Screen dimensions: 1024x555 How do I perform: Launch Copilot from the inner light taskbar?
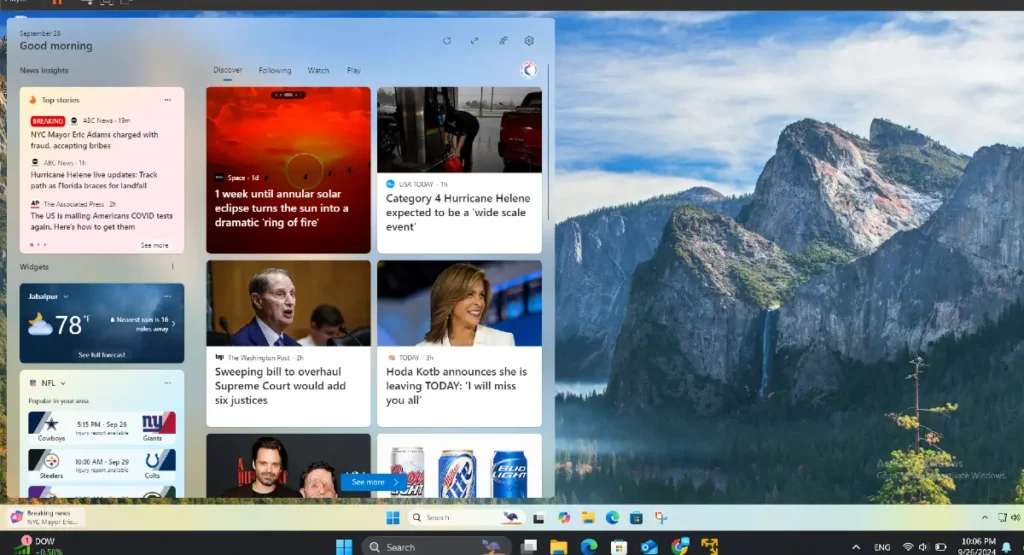[564, 518]
